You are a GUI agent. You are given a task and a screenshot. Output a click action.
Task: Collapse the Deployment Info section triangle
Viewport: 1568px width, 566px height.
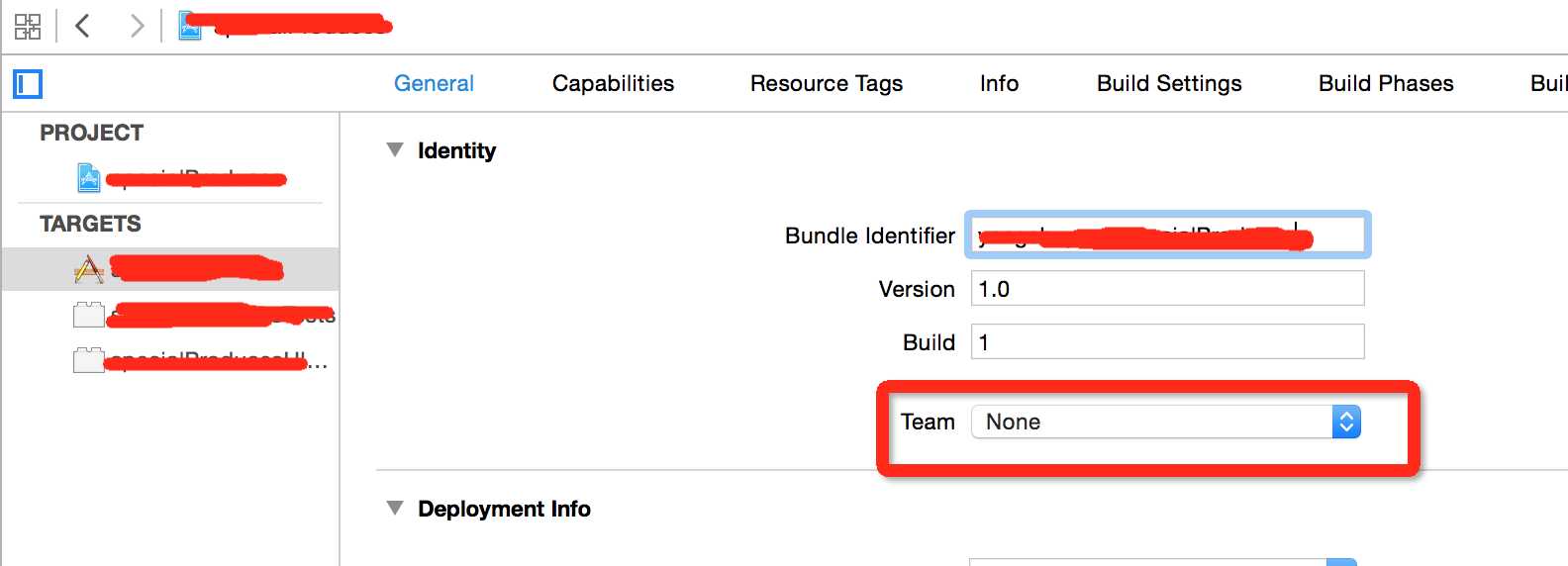click(395, 509)
